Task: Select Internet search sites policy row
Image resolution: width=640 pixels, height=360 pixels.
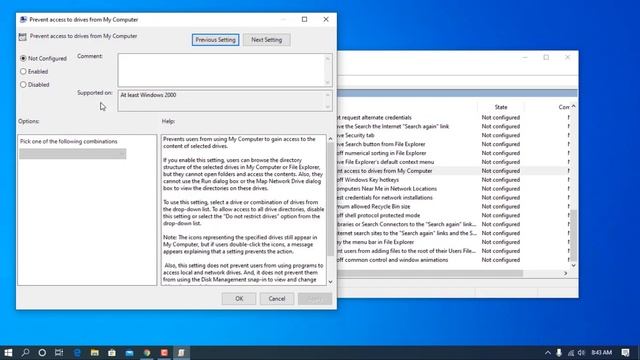Action: [x=452, y=233]
